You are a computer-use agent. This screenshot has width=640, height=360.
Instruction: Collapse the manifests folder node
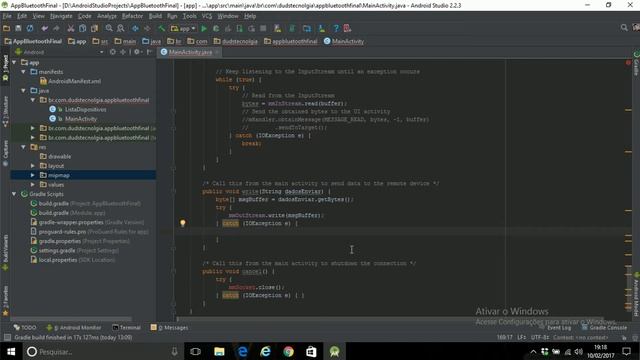(x=24, y=72)
